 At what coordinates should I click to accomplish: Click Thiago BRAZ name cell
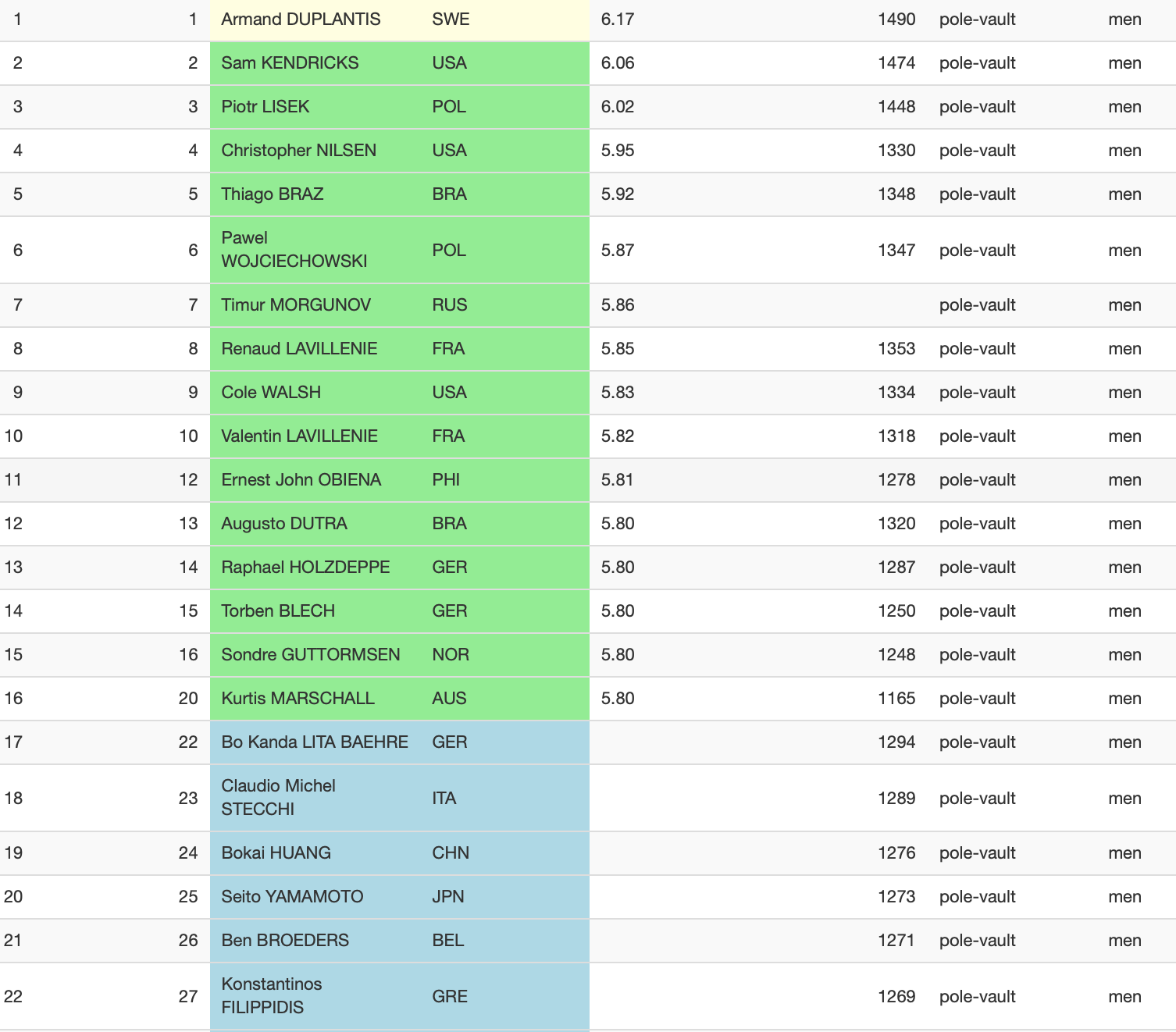[x=272, y=194]
